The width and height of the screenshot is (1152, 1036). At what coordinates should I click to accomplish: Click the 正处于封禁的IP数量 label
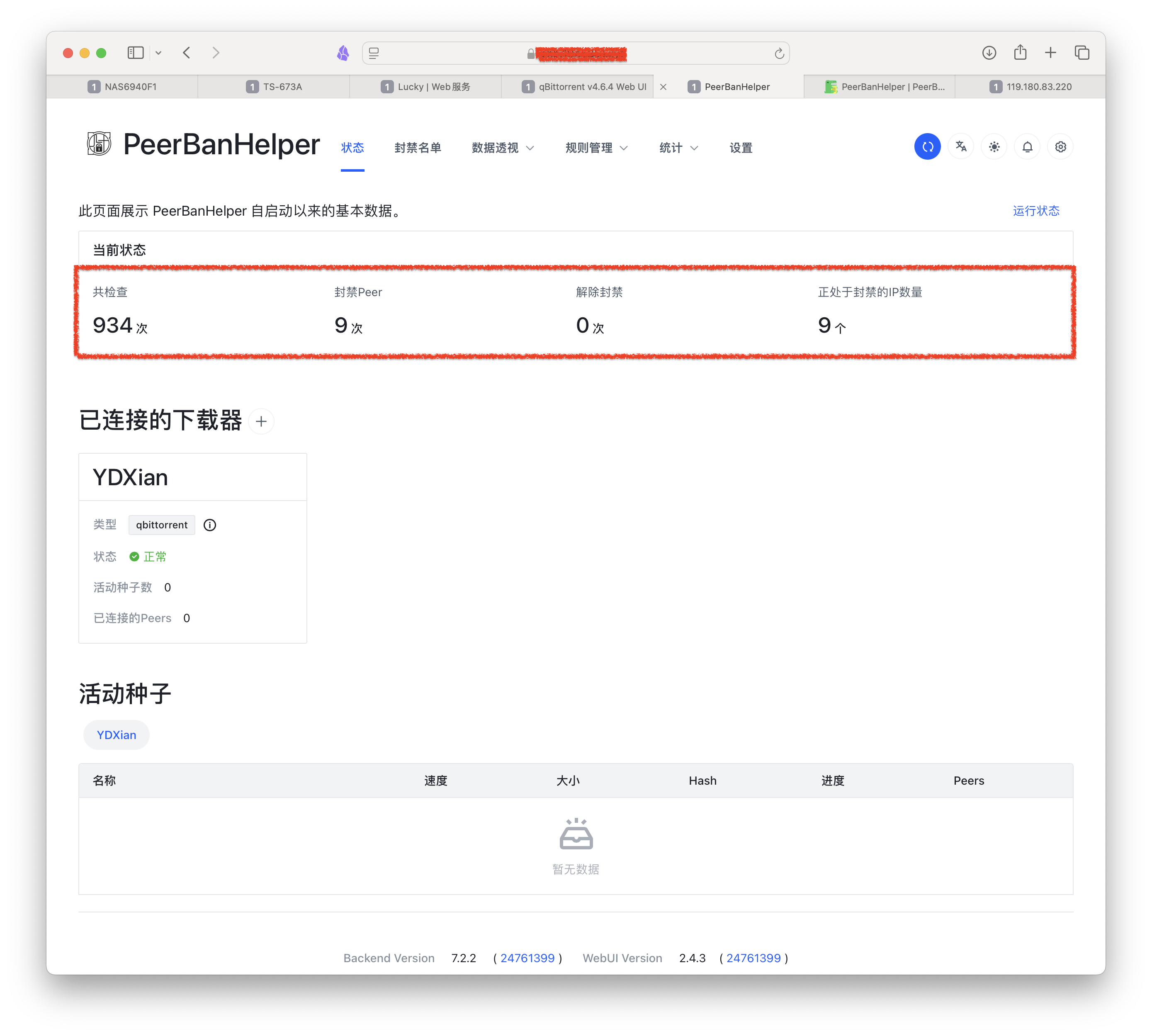(870, 292)
